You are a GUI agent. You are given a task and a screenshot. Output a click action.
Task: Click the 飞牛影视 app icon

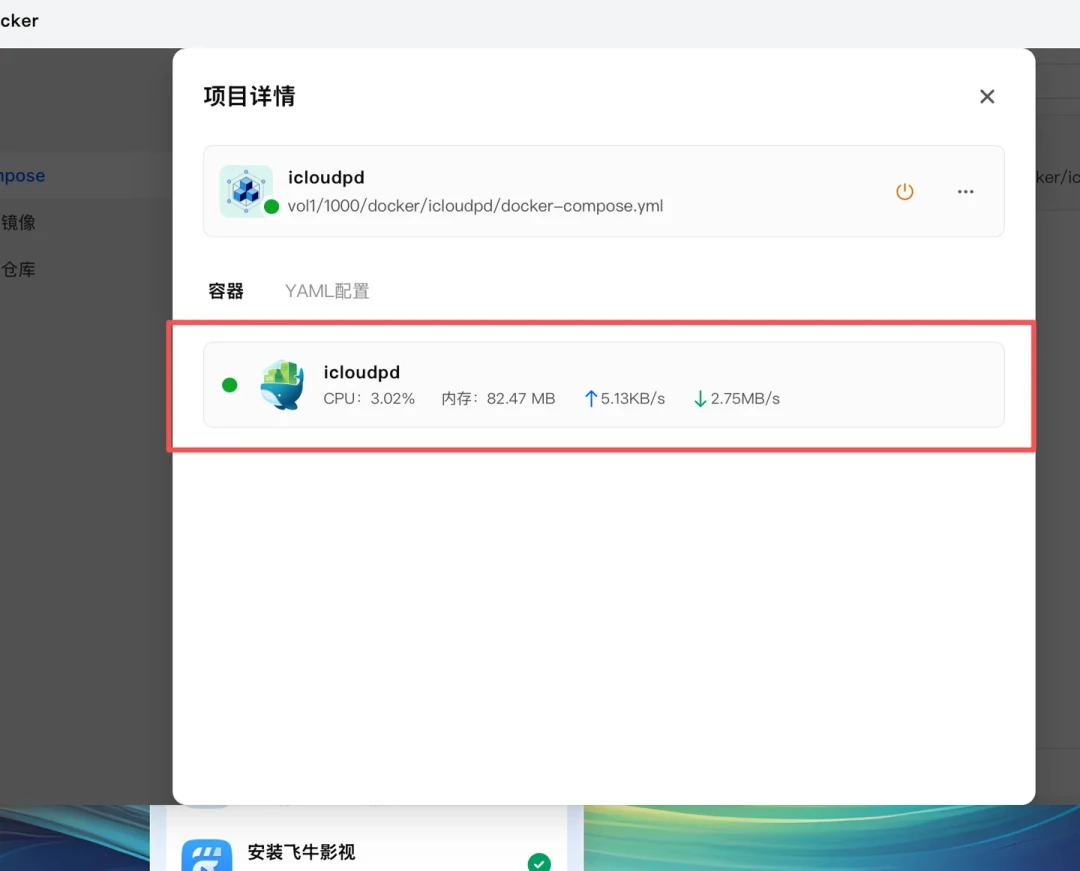(x=207, y=855)
